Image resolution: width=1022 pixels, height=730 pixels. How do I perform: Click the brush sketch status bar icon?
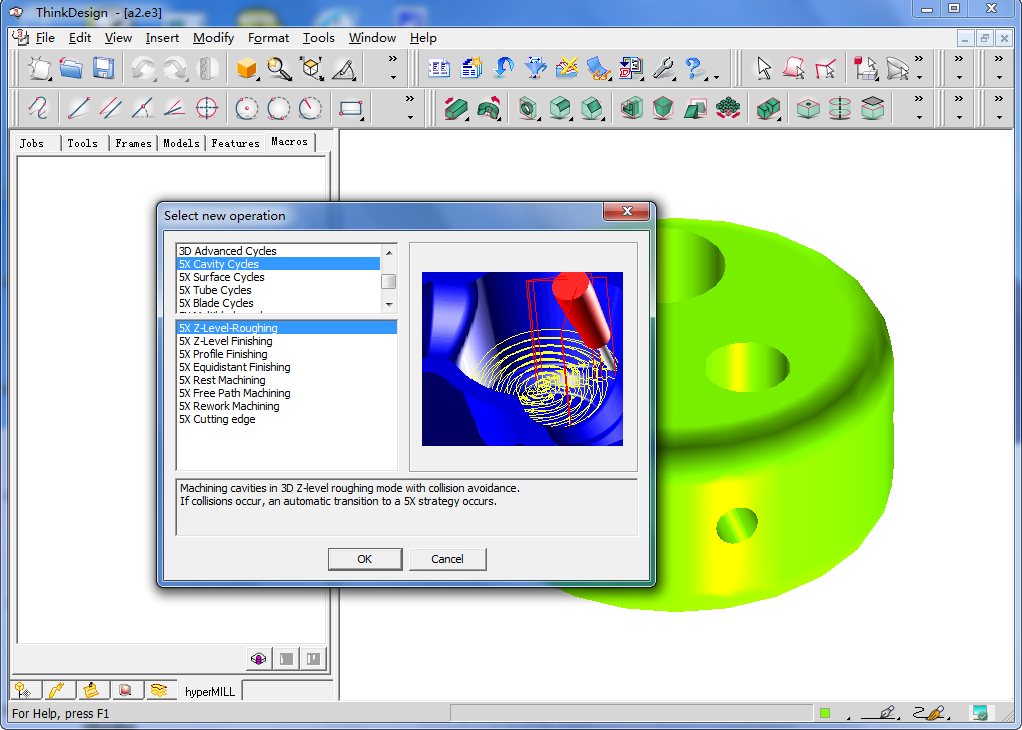pos(929,712)
